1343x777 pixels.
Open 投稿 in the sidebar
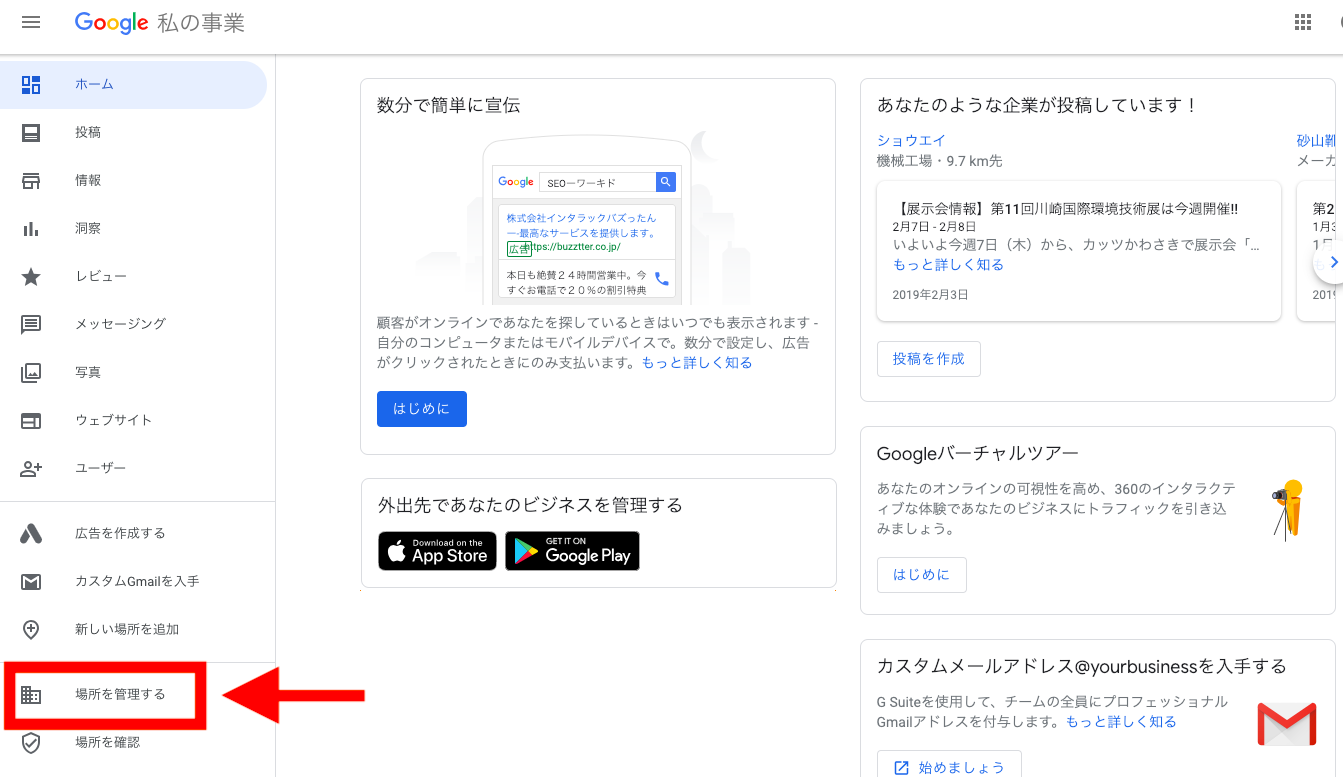coord(134,133)
